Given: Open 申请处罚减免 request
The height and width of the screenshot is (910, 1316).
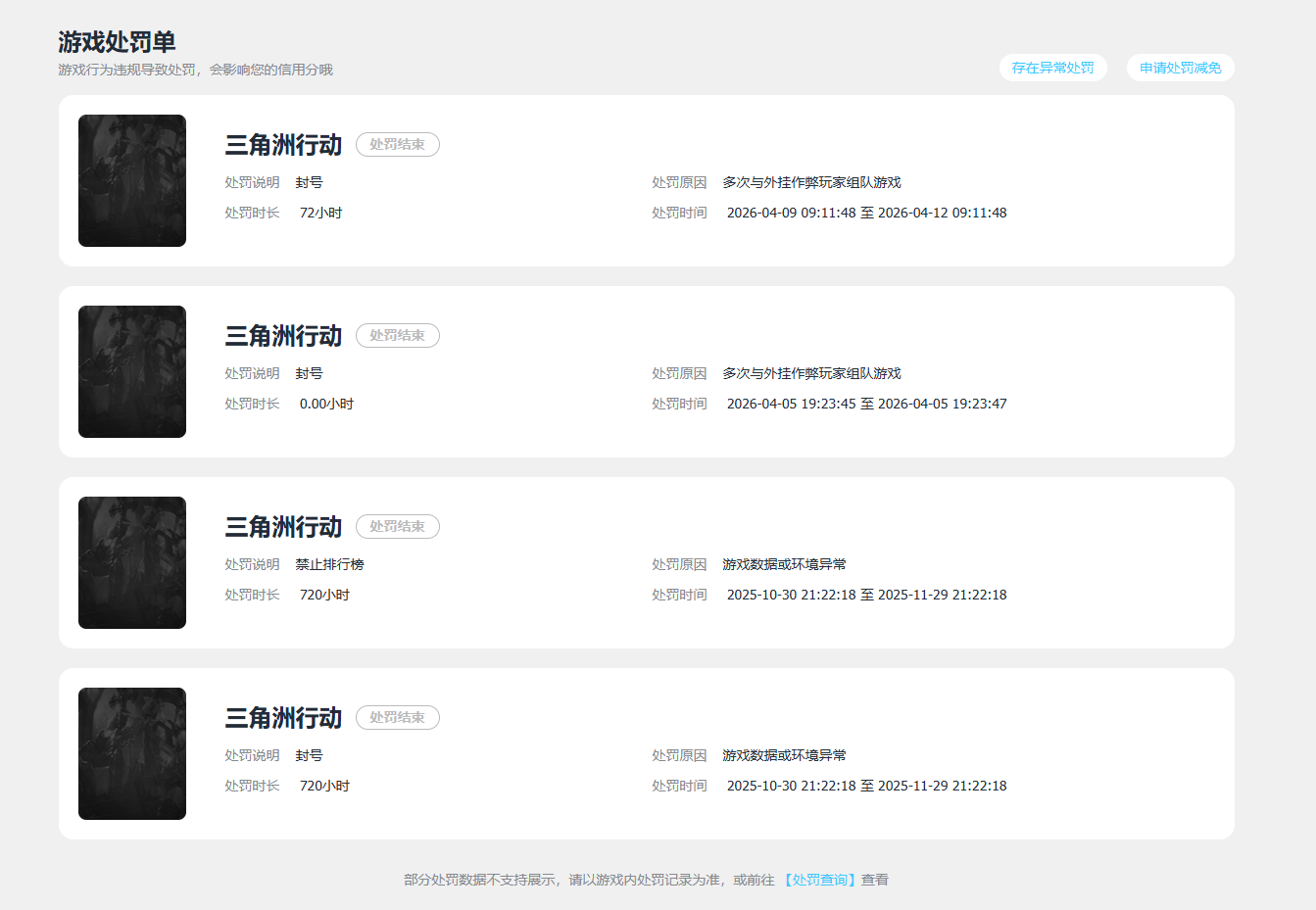Looking at the screenshot, I should [1180, 68].
